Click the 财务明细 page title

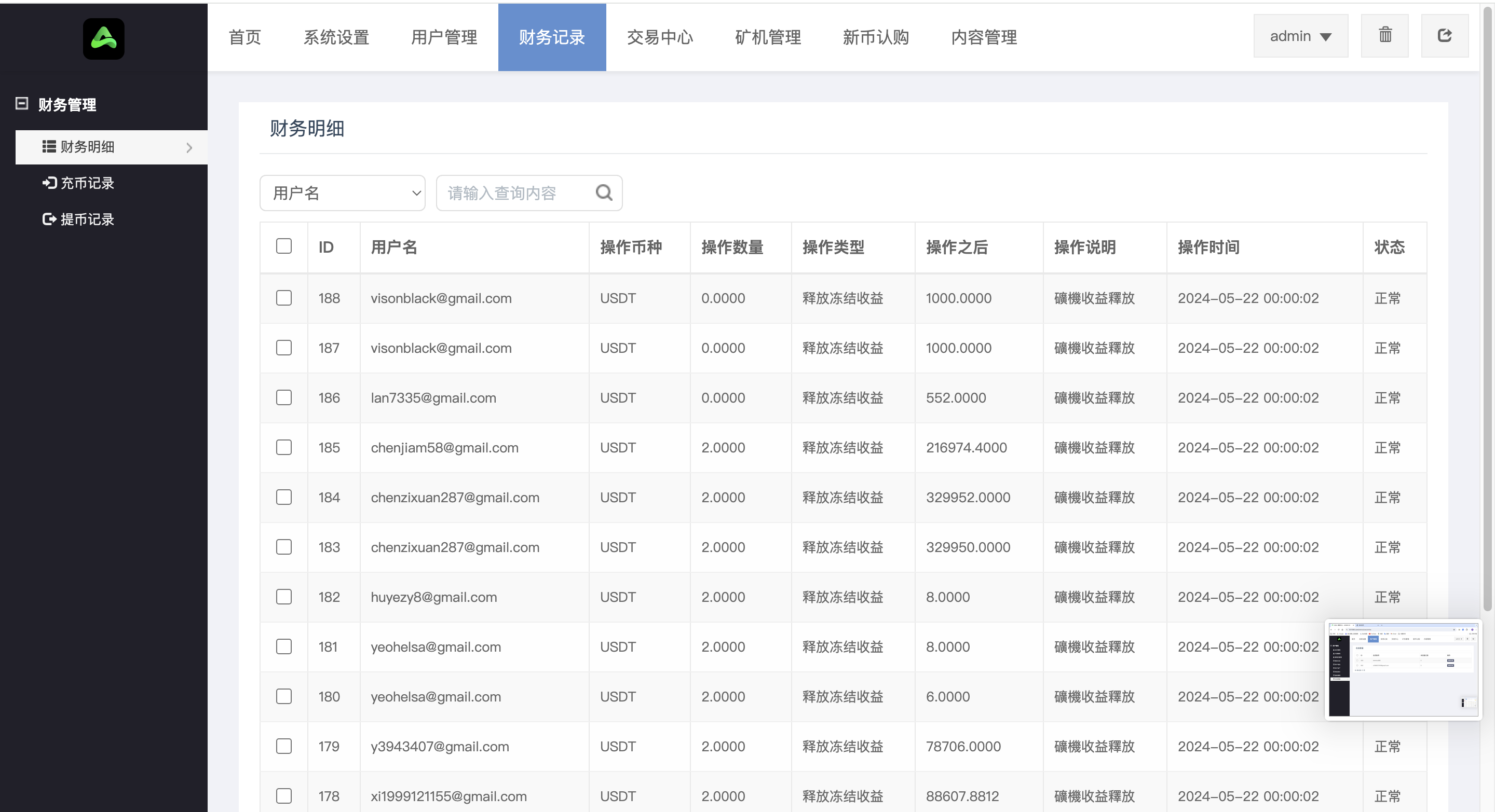[x=307, y=128]
